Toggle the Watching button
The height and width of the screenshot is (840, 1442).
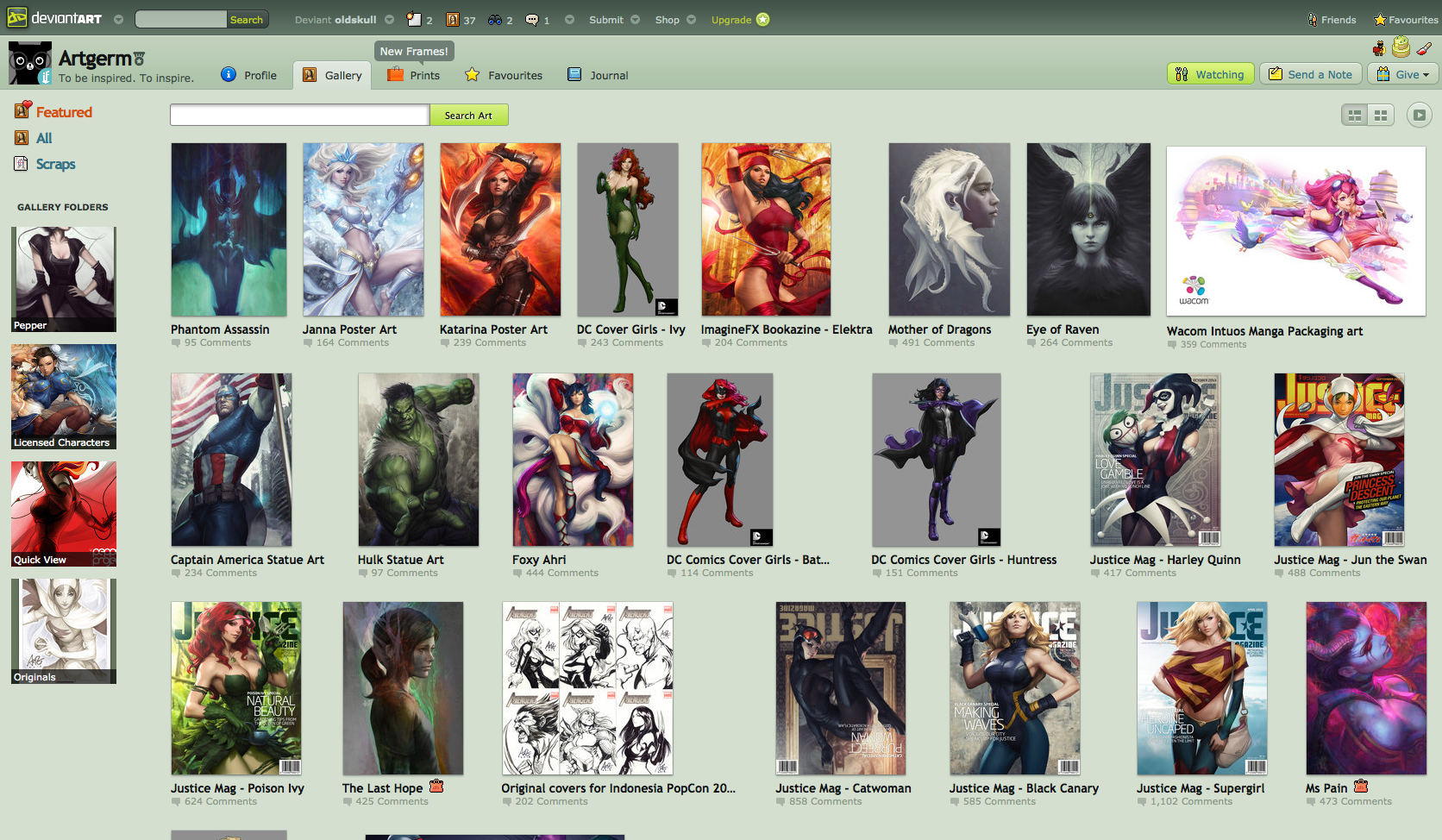(x=1210, y=74)
